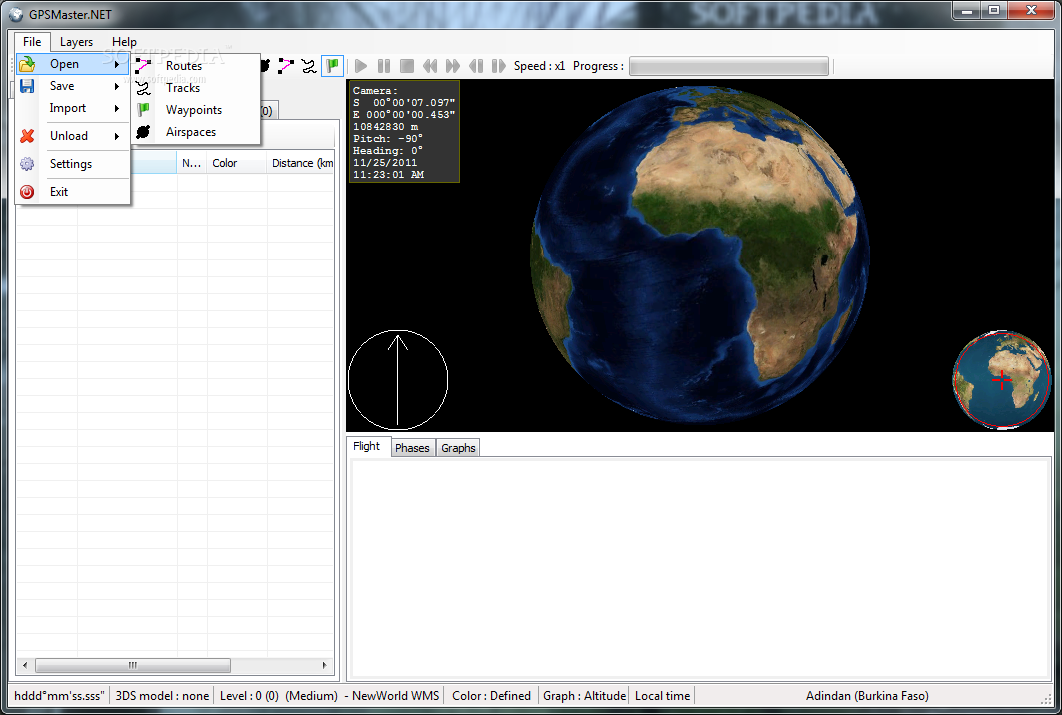Image resolution: width=1062 pixels, height=715 pixels.
Task: Click the playback Progress bar
Action: 729,66
